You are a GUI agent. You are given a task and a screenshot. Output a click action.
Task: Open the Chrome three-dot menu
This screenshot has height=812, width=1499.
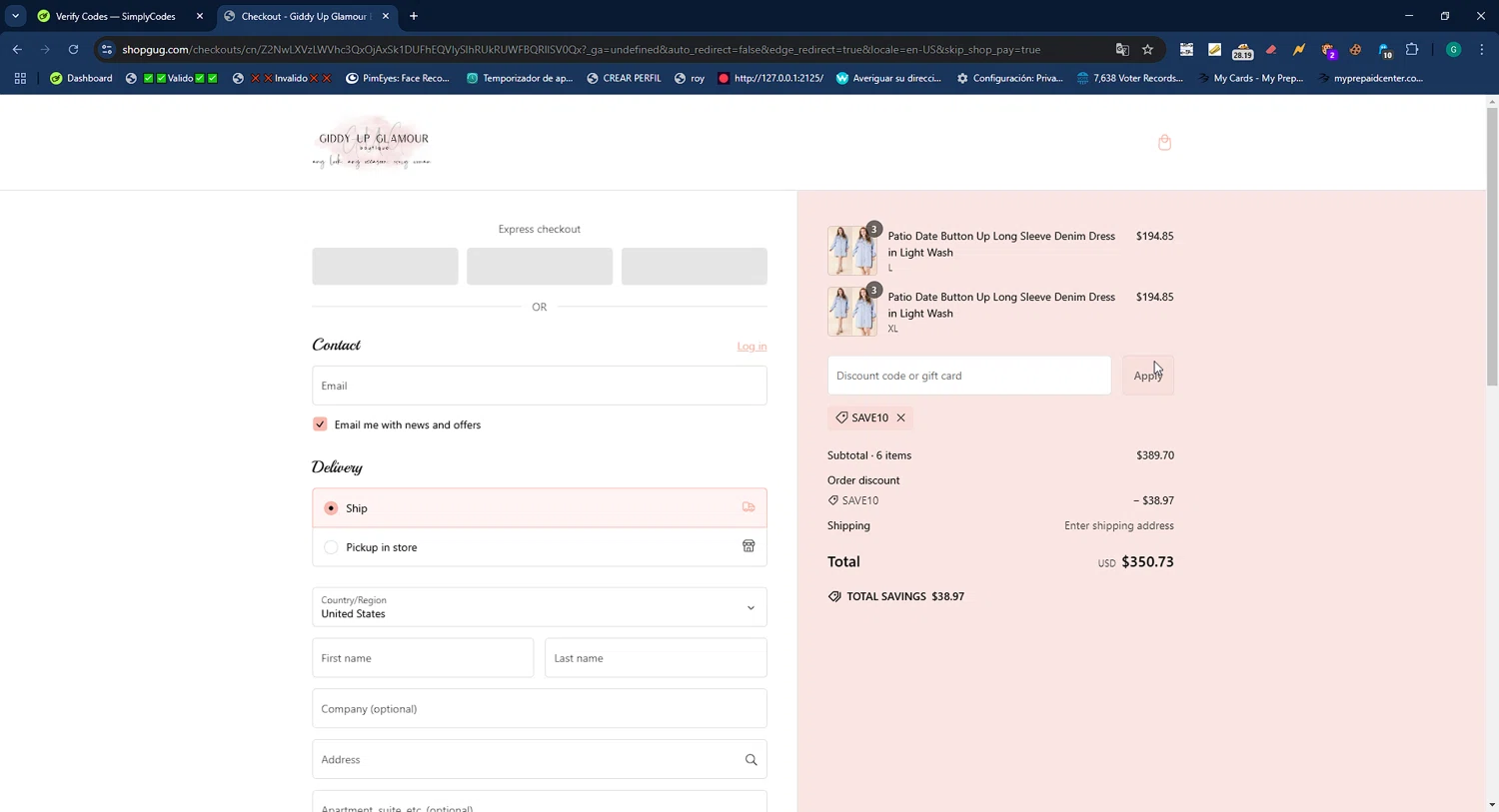point(1481,49)
